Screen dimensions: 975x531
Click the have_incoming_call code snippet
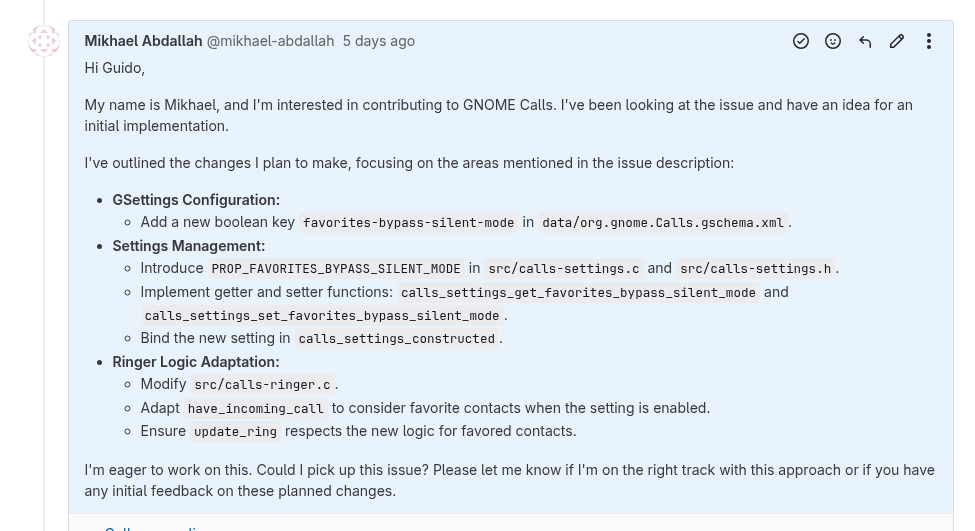tap(256, 409)
